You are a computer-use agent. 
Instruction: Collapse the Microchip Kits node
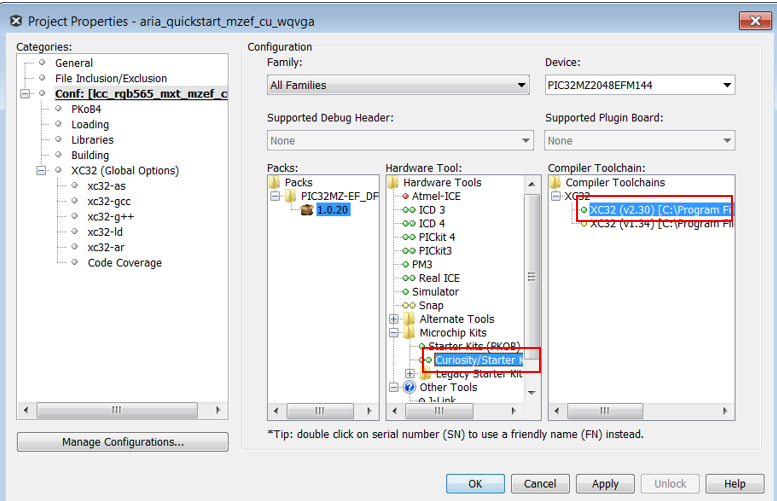click(x=393, y=333)
